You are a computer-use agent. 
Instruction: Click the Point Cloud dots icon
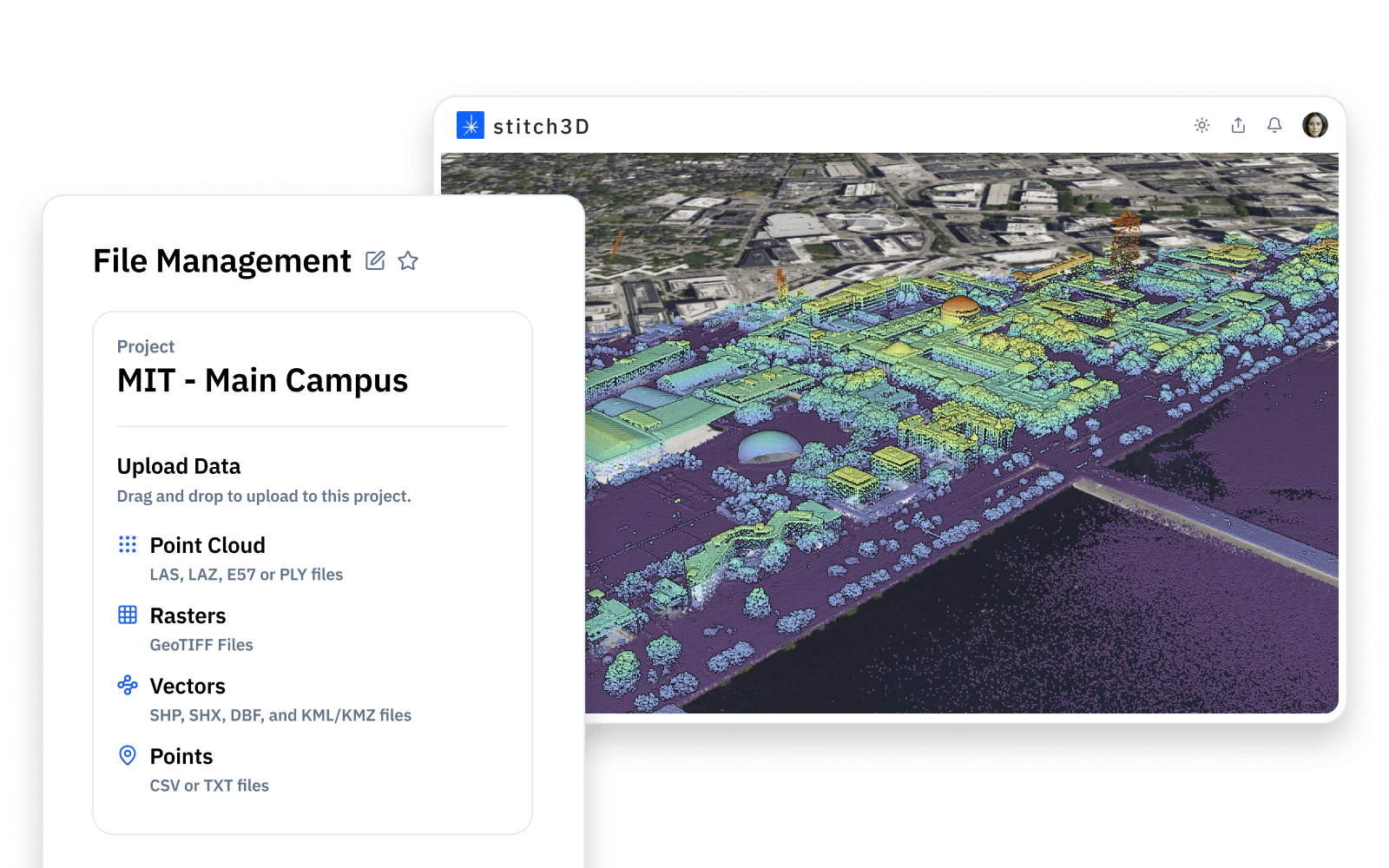[x=128, y=544]
